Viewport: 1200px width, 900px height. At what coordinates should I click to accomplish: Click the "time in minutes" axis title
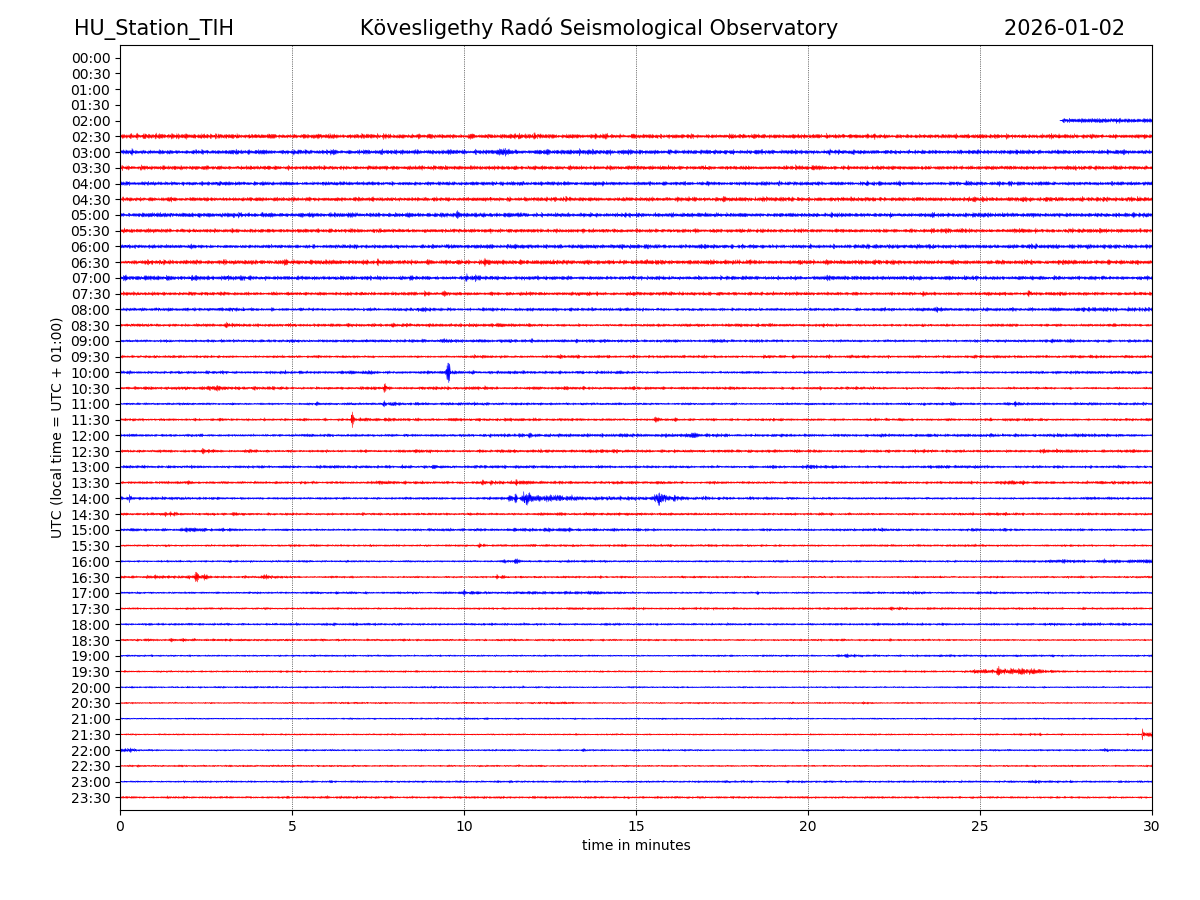pos(636,846)
